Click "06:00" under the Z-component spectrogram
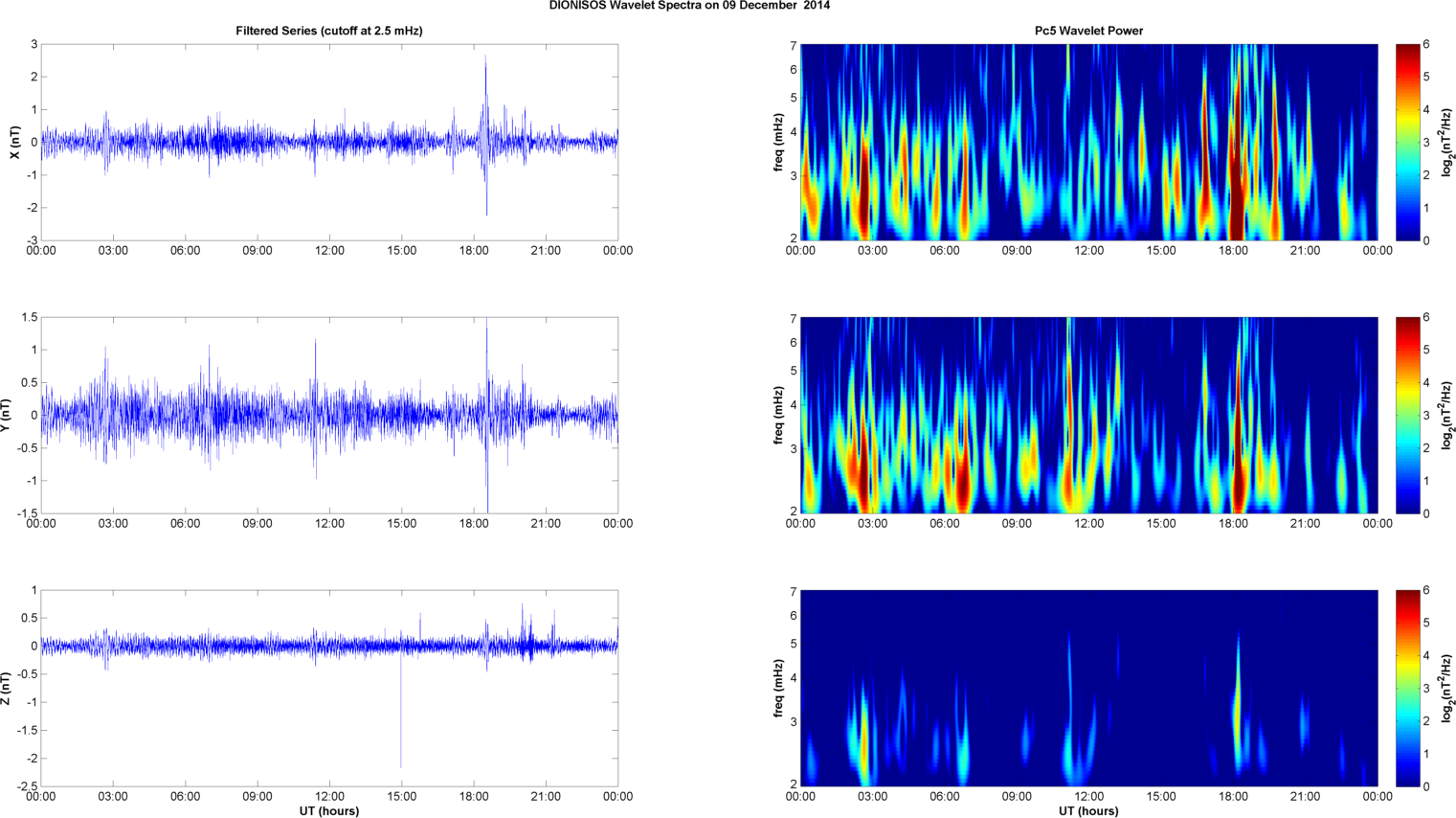1456x818 pixels. (945, 797)
